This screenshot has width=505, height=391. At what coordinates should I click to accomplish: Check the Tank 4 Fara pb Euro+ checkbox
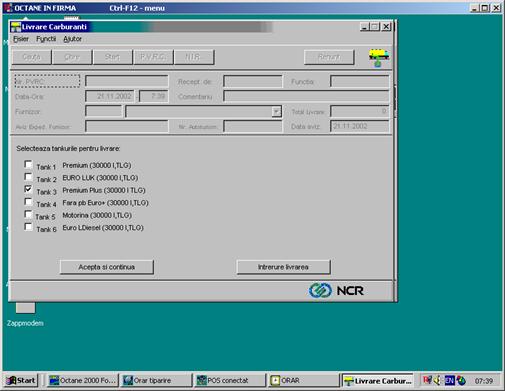(x=28, y=202)
